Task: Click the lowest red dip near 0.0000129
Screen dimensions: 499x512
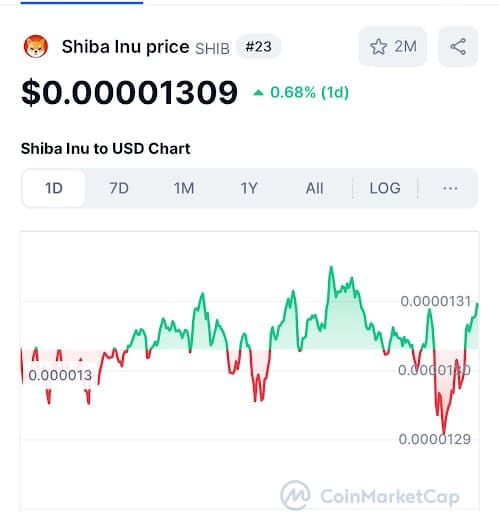Action: [444, 433]
